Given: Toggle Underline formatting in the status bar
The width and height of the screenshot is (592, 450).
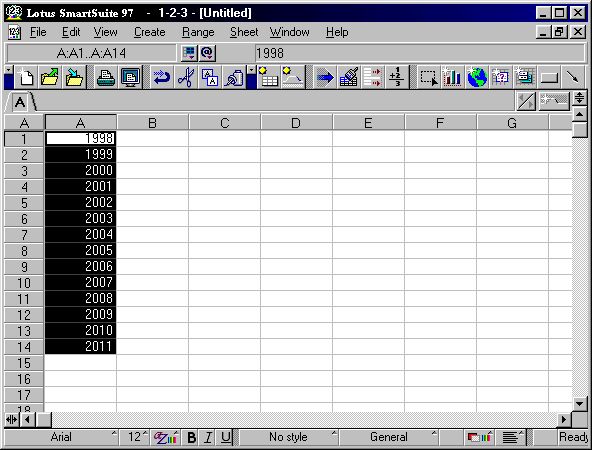Looking at the screenshot, I should [x=225, y=437].
